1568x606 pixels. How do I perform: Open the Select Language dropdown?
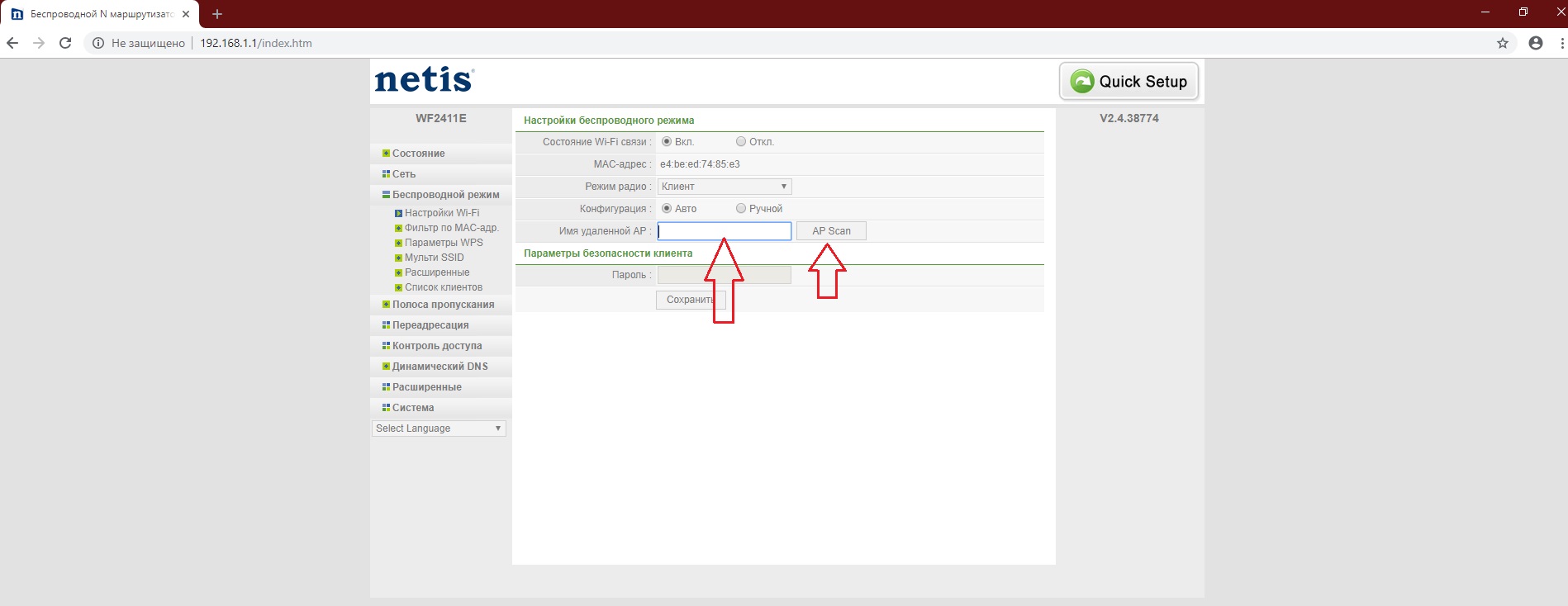click(x=439, y=428)
